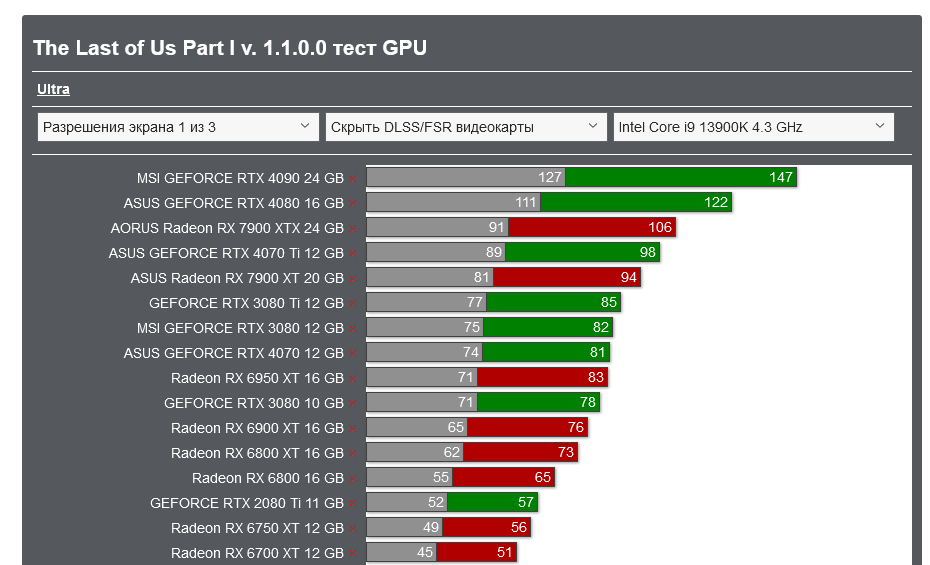This screenshot has height=565, width=930.
Task: Click red X next to GEFORCE RTX 3080 10 GB
Action: point(352,404)
